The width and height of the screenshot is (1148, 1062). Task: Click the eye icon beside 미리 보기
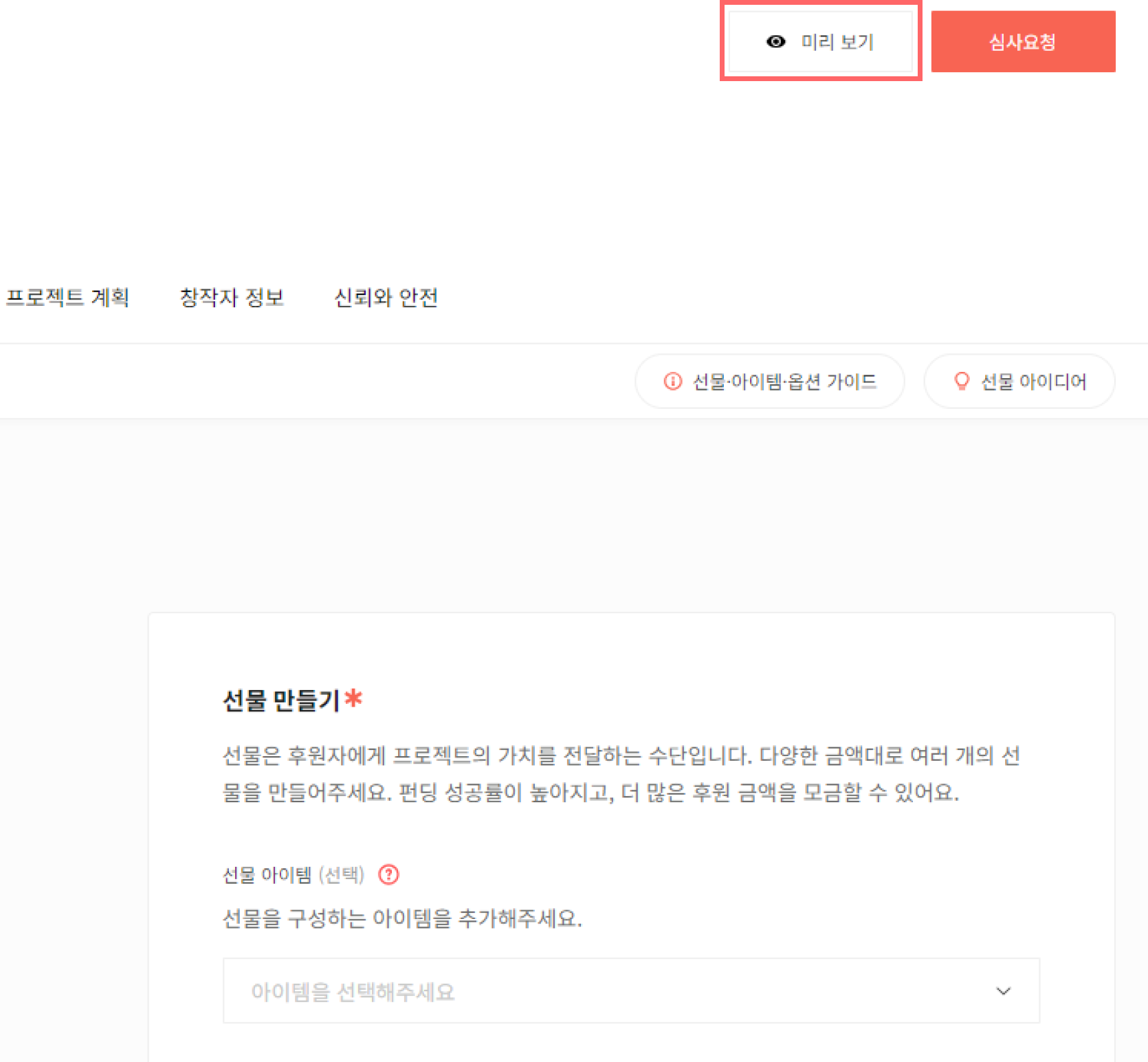(775, 42)
